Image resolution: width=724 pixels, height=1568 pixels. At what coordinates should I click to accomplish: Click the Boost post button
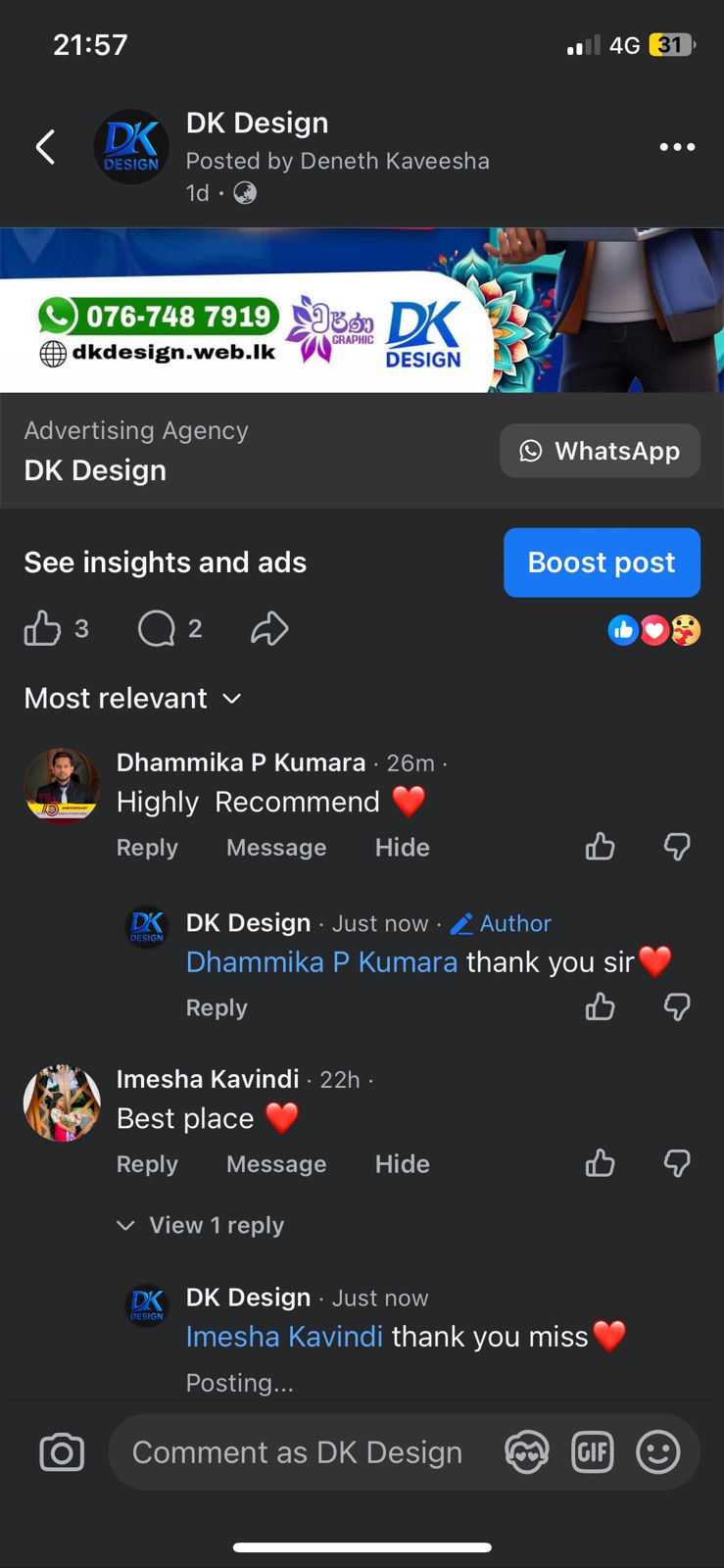602,563
